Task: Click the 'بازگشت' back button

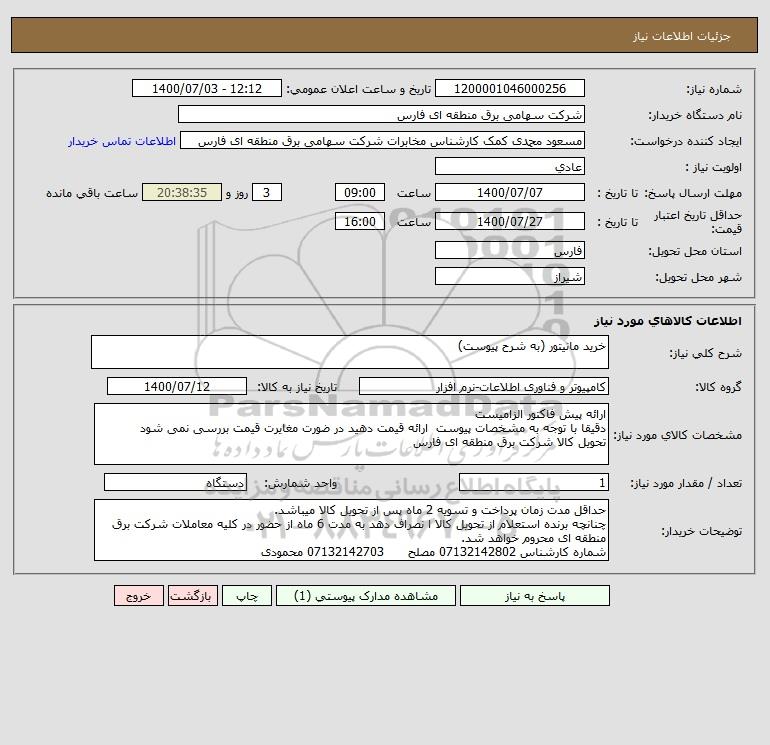Action: (x=192, y=596)
